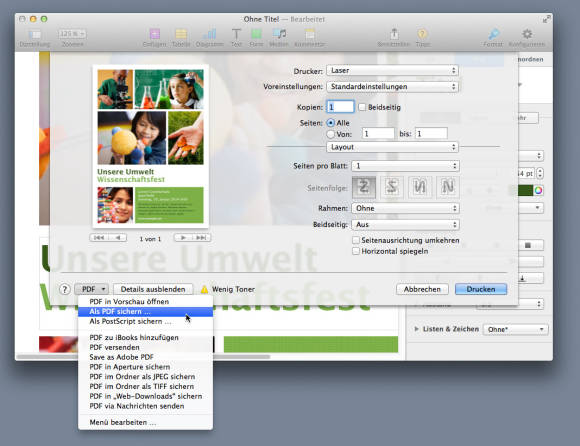Click the Kommentar toolbar icon
Image resolution: width=580 pixels, height=446 pixels.
click(310, 34)
